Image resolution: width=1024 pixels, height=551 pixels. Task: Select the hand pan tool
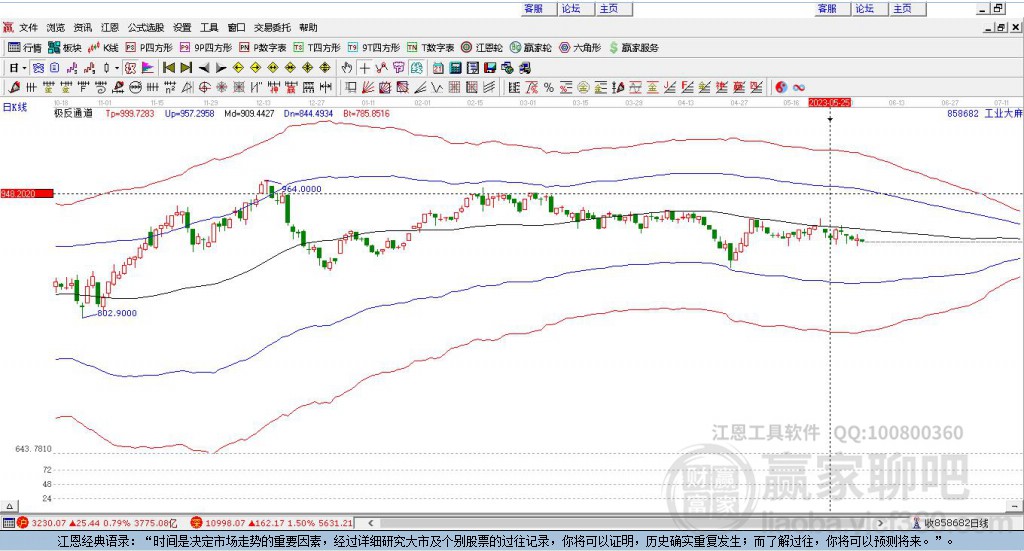click(x=347, y=68)
